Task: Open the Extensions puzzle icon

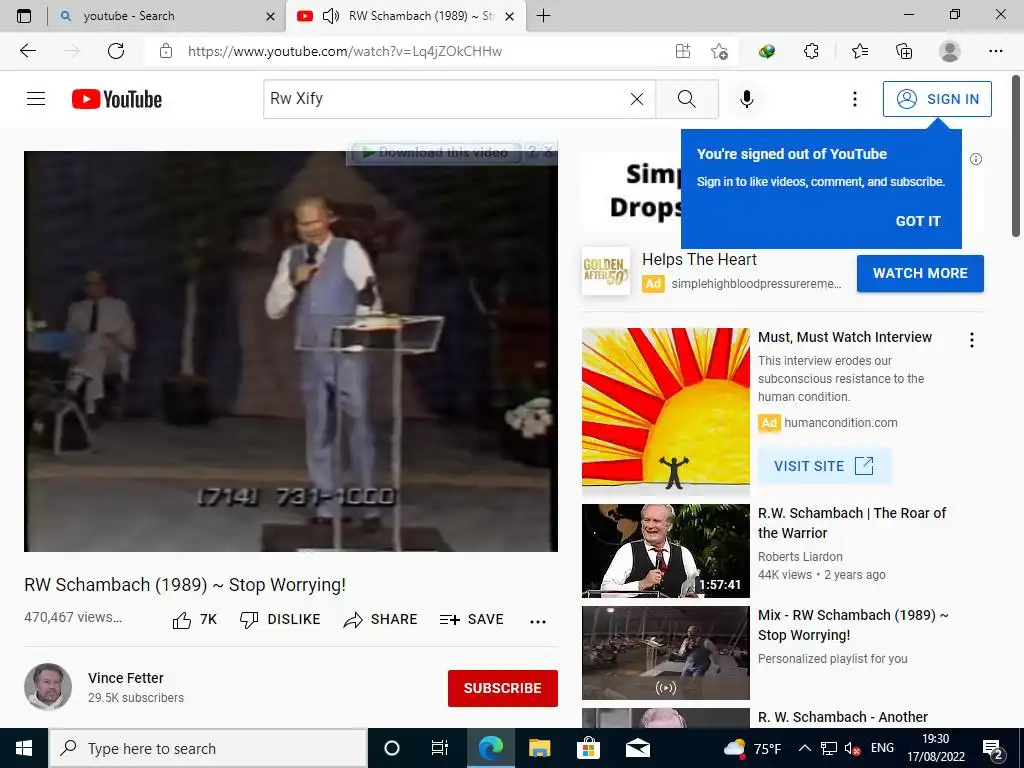Action: (x=811, y=51)
